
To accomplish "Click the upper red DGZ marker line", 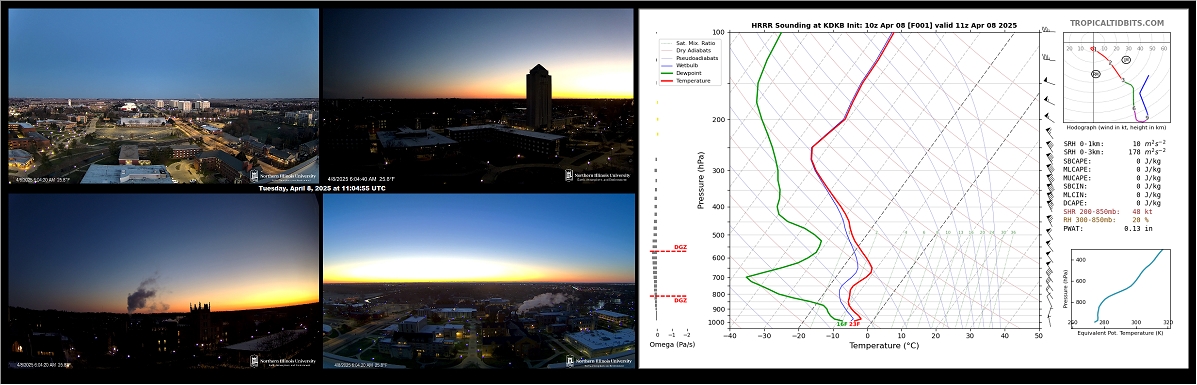I will 669,251.
